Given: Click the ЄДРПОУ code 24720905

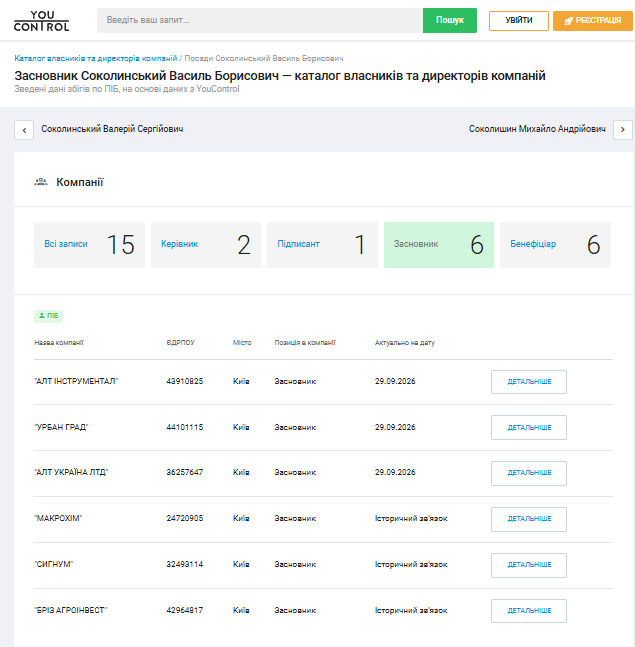Looking at the screenshot, I should coord(185,518).
